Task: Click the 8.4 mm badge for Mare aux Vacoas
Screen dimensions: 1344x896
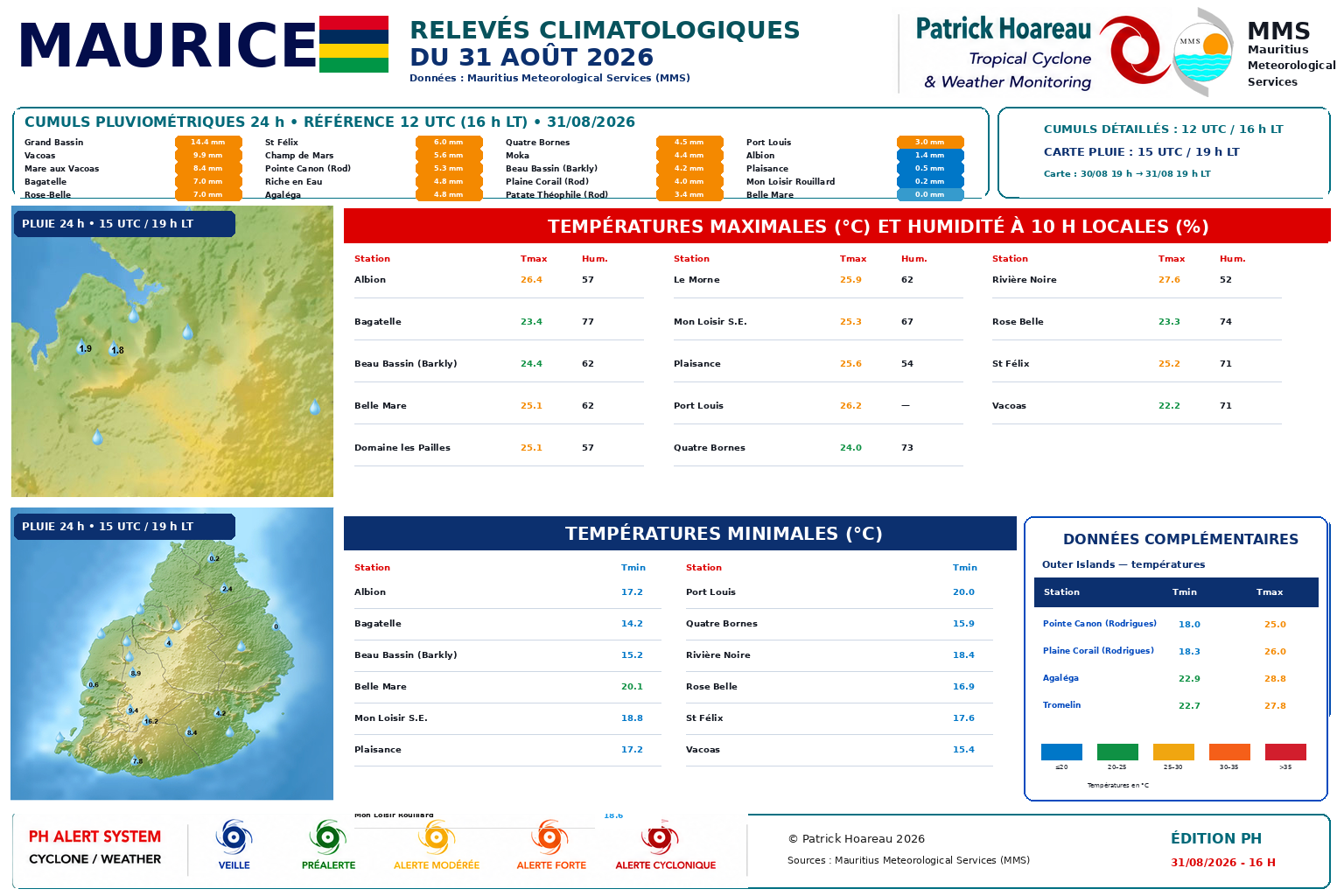Action: pos(208,168)
